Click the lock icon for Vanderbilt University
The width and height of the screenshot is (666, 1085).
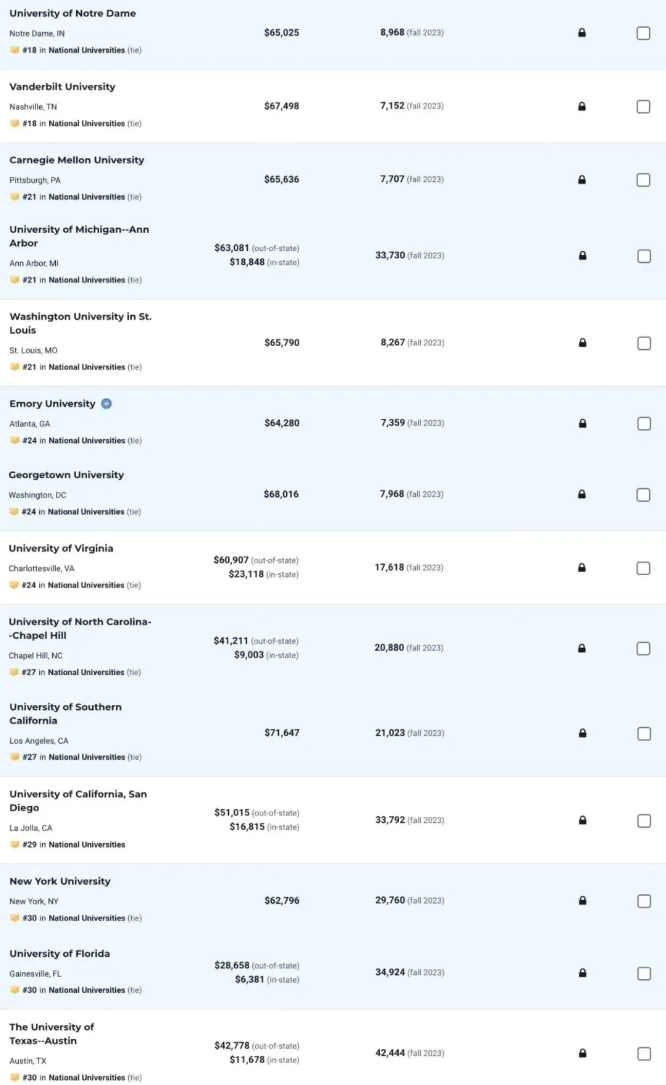pyautogui.click(x=582, y=106)
